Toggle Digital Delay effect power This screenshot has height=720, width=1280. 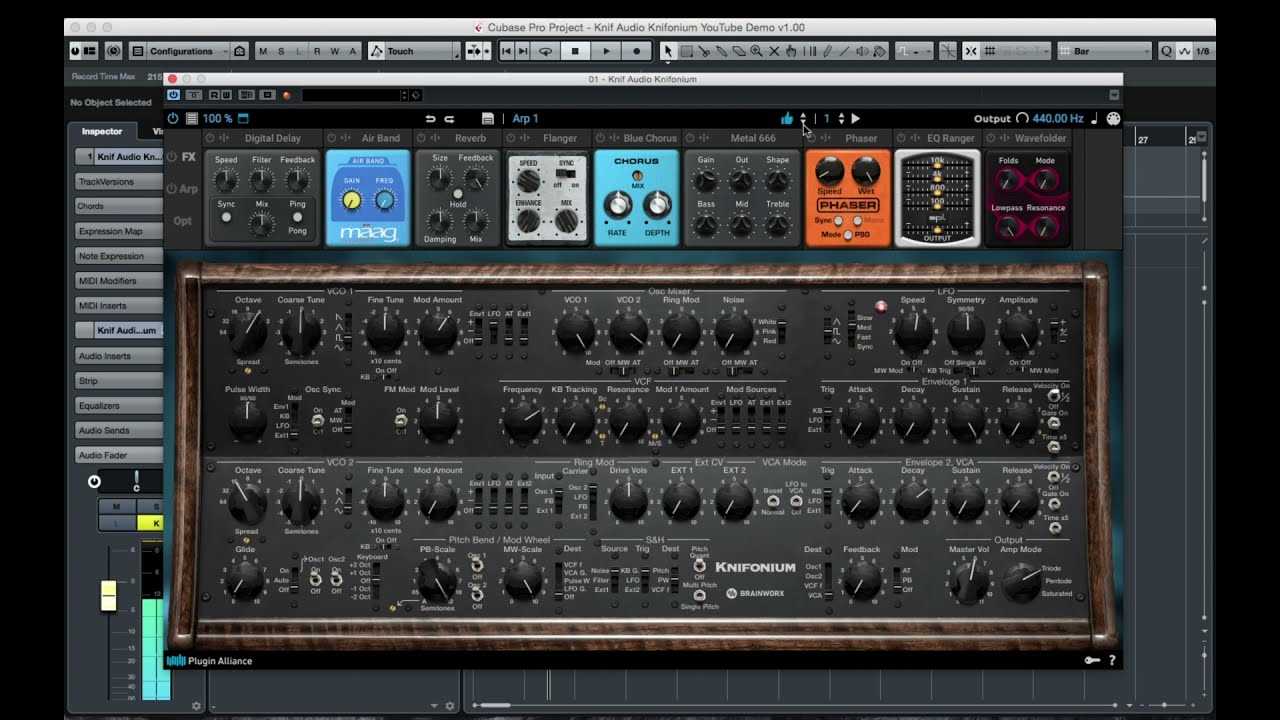coord(211,138)
